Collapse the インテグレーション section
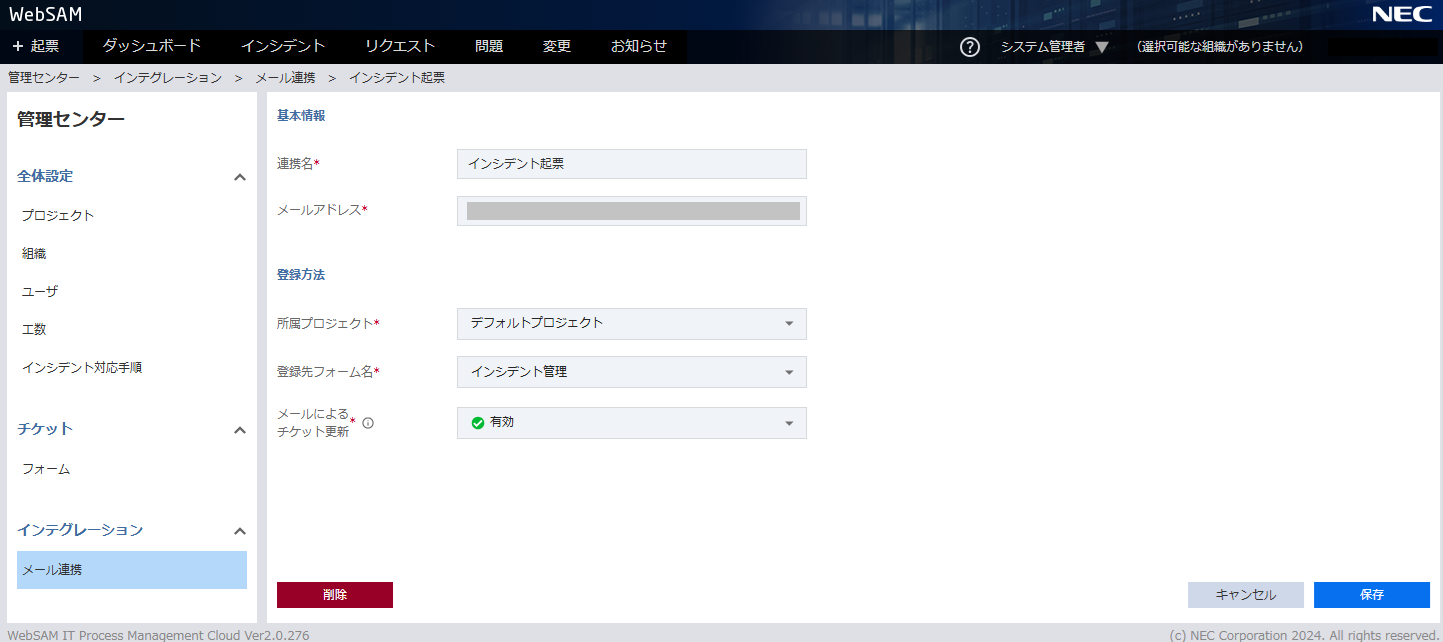The image size is (1443, 642). [x=239, y=531]
